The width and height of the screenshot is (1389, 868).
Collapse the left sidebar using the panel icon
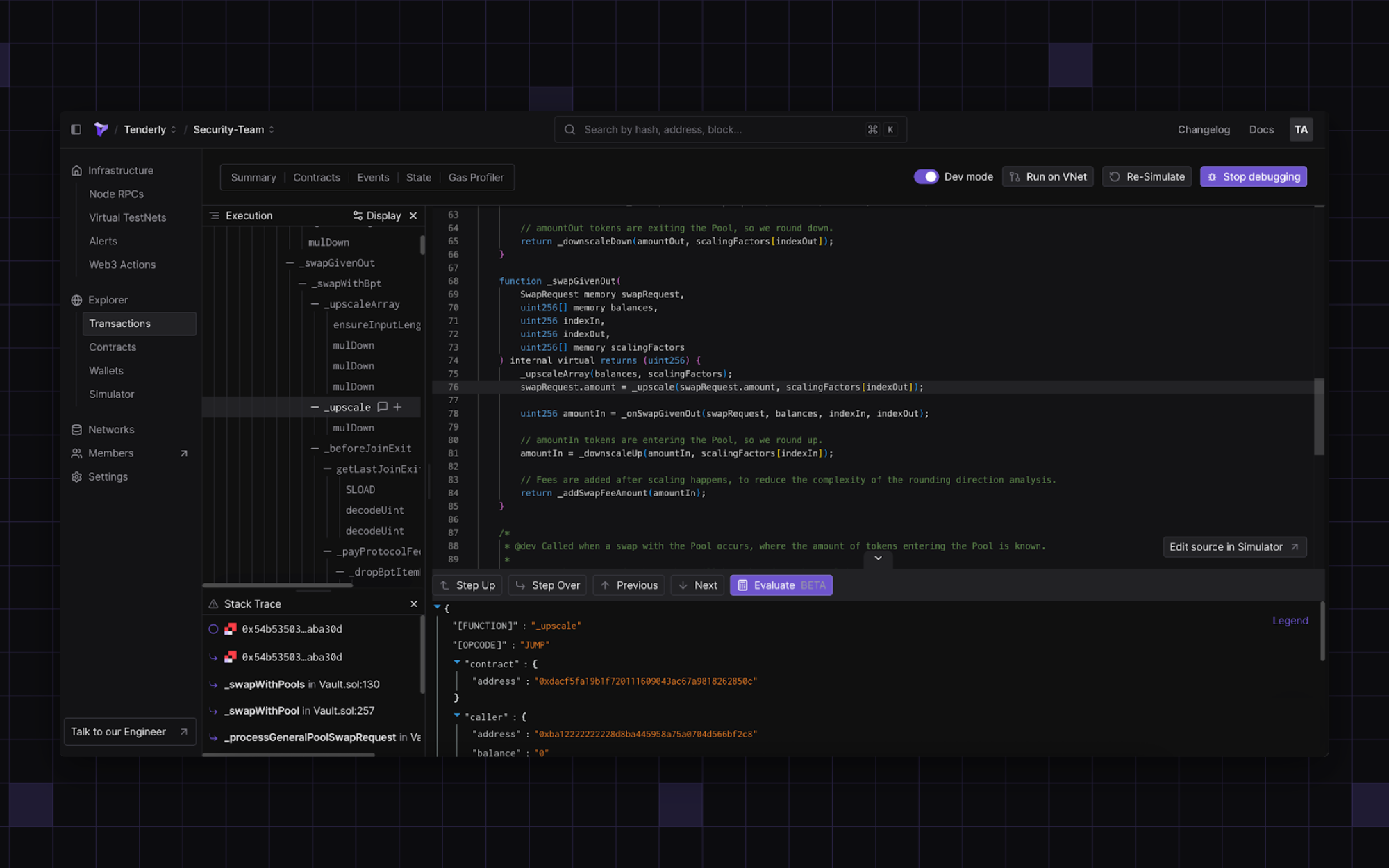click(76, 129)
